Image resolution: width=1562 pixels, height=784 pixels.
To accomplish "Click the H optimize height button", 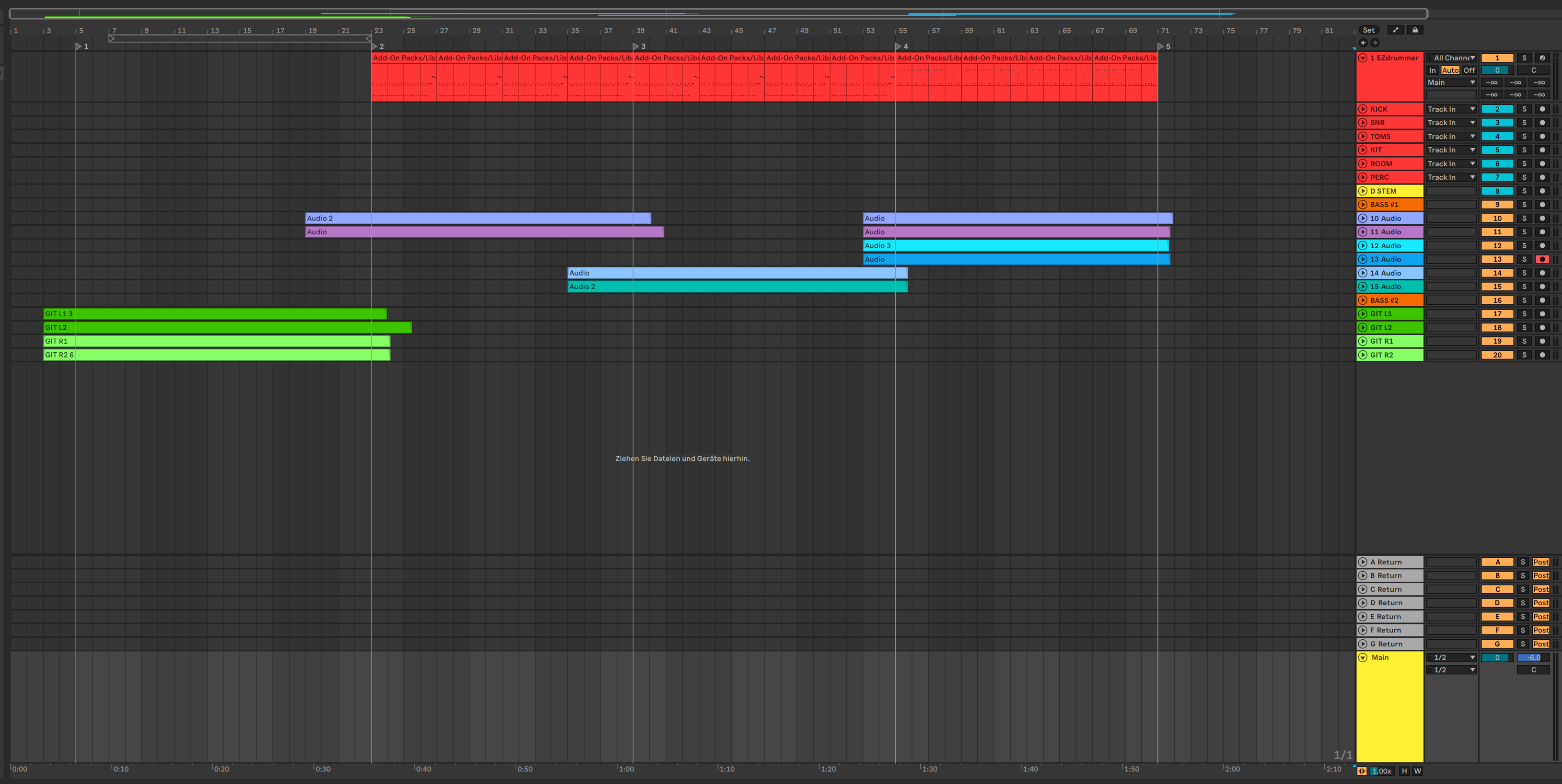I will [1404, 771].
